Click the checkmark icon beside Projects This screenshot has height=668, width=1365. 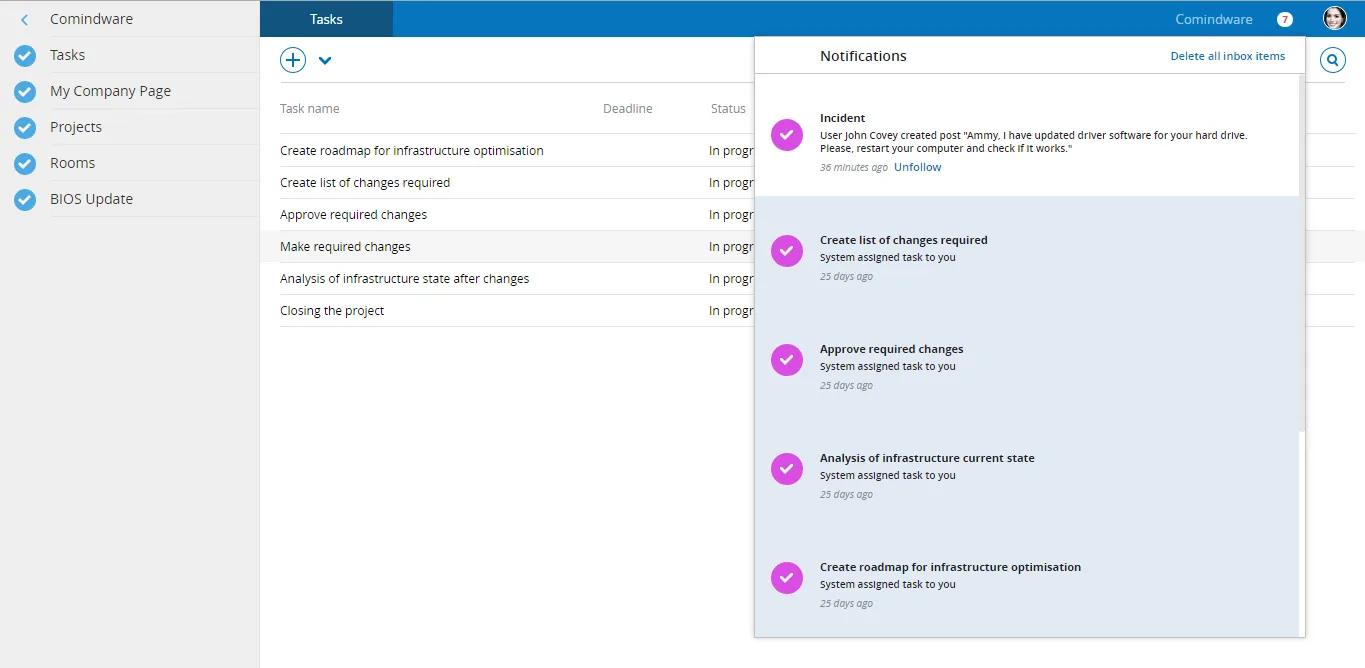tap(25, 127)
